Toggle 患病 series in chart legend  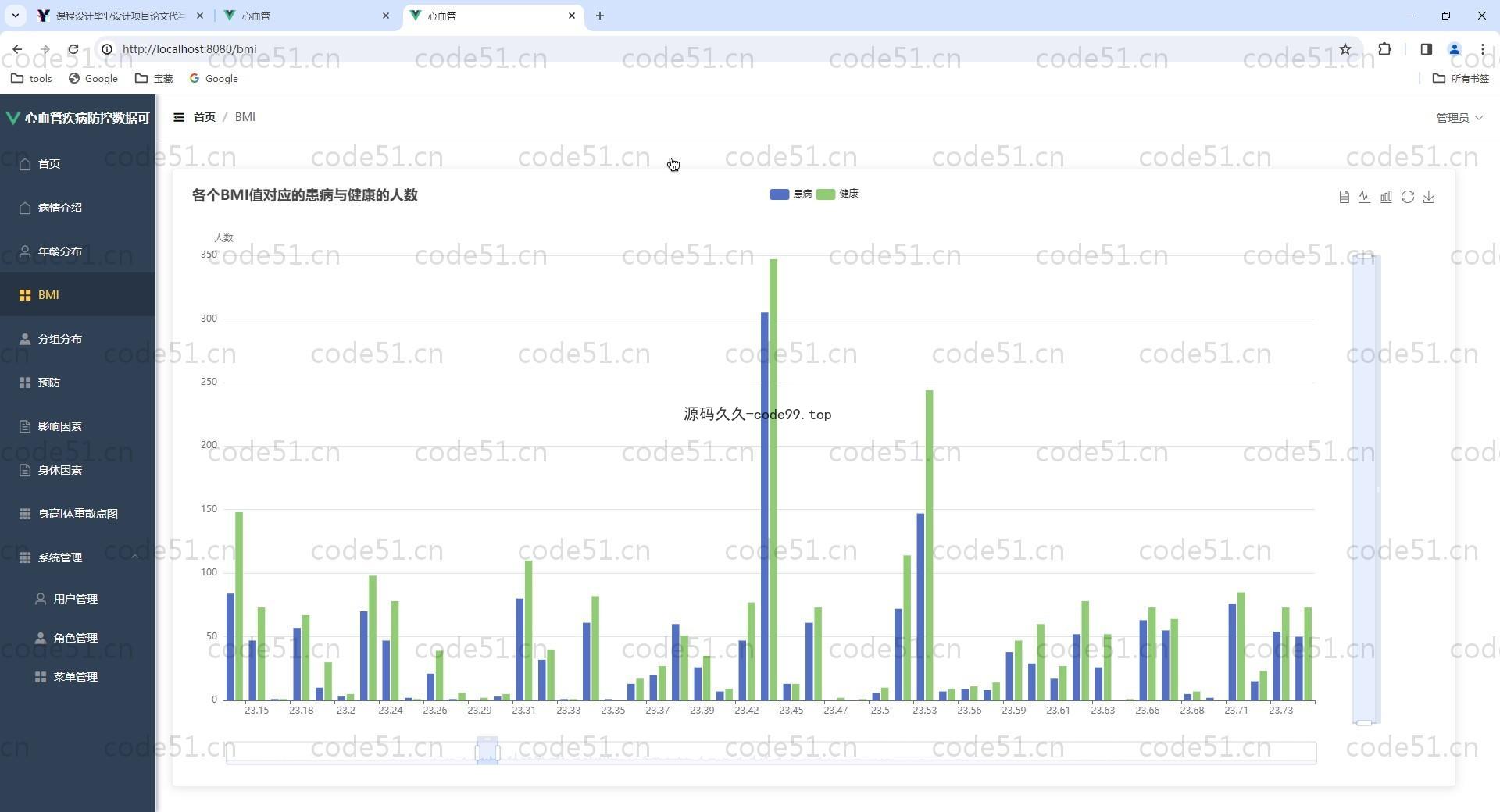791,194
